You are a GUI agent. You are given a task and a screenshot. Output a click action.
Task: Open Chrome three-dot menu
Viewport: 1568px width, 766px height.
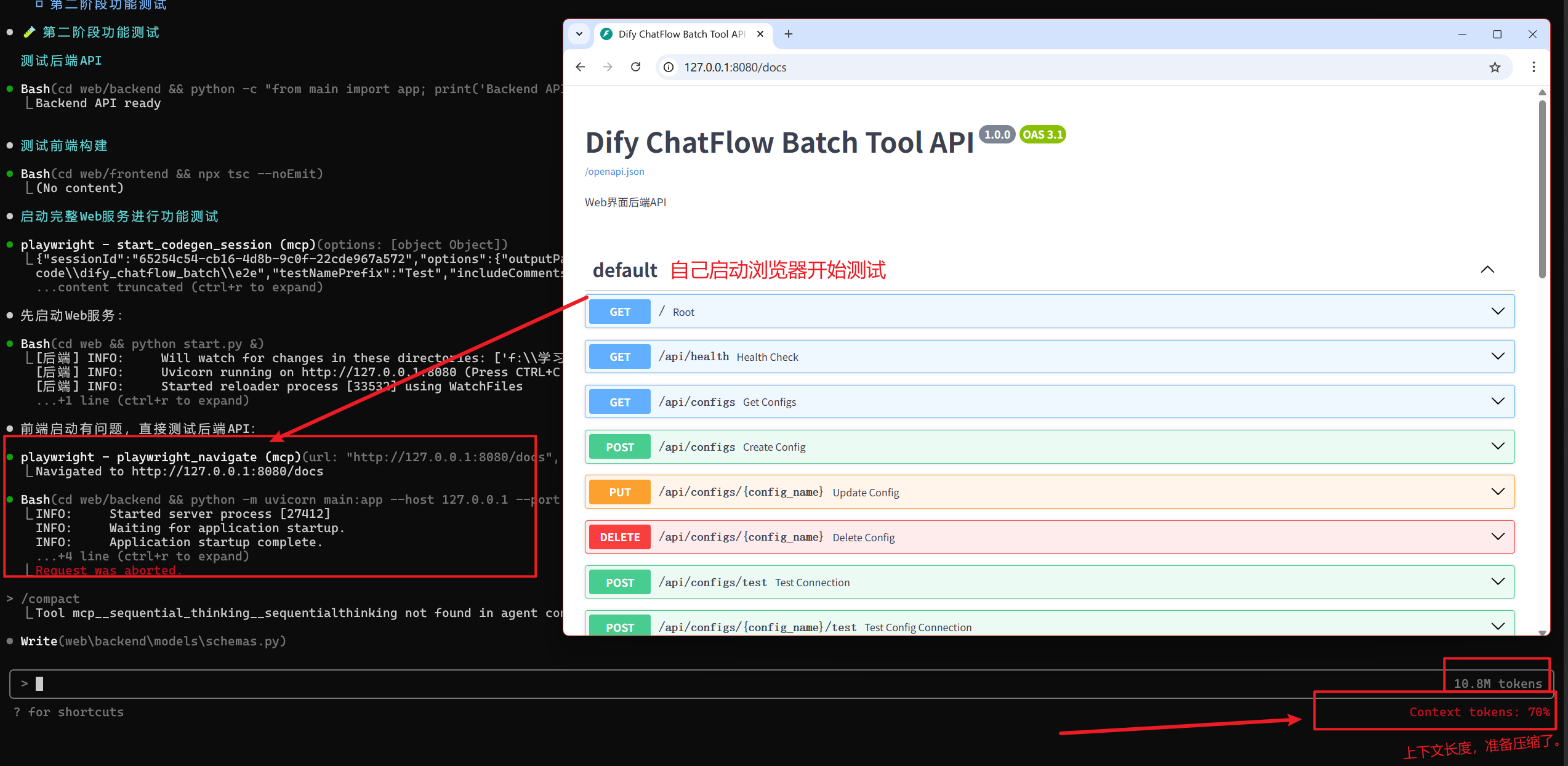point(1534,67)
